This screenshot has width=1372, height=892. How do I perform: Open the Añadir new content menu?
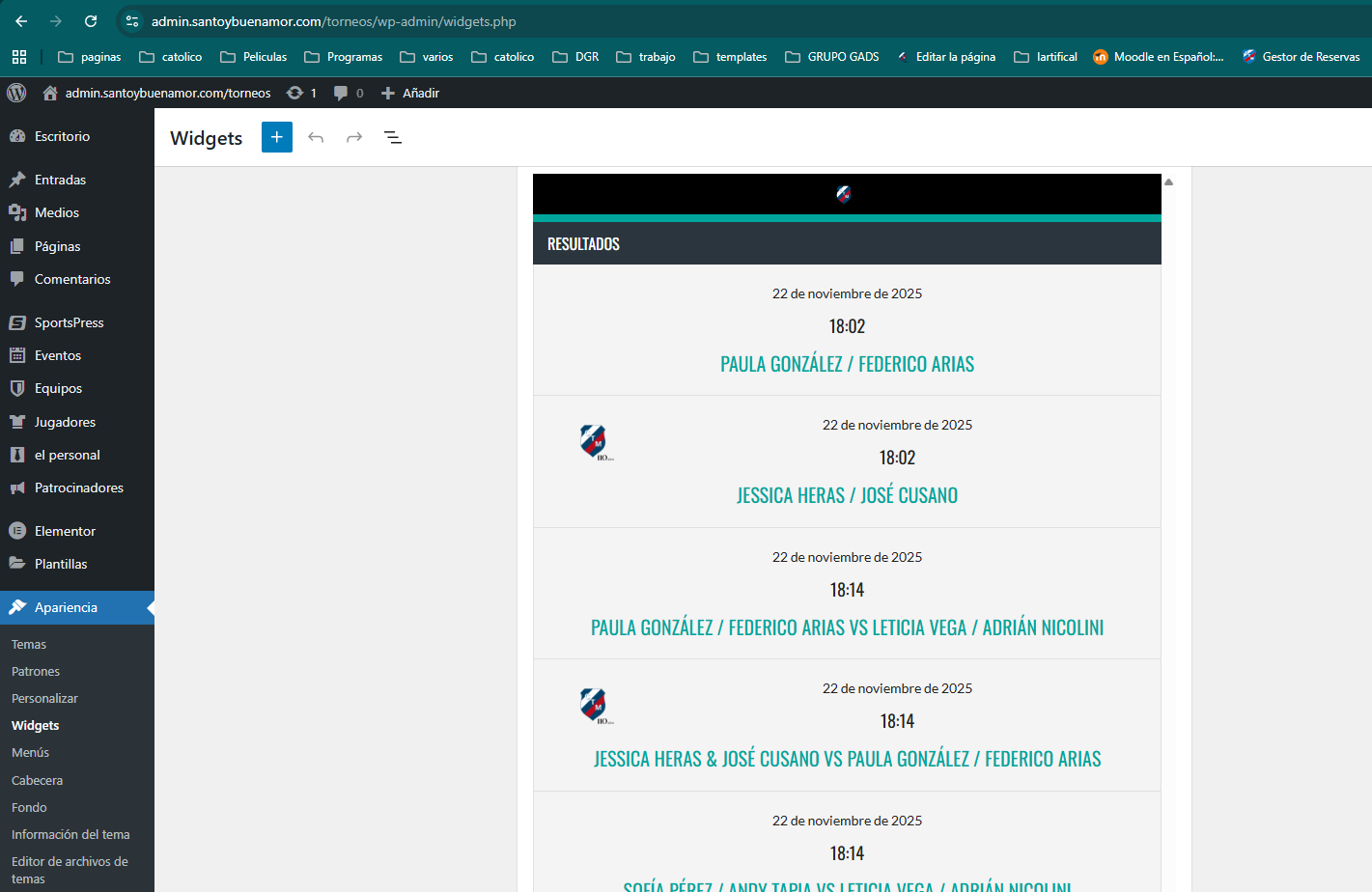[410, 93]
